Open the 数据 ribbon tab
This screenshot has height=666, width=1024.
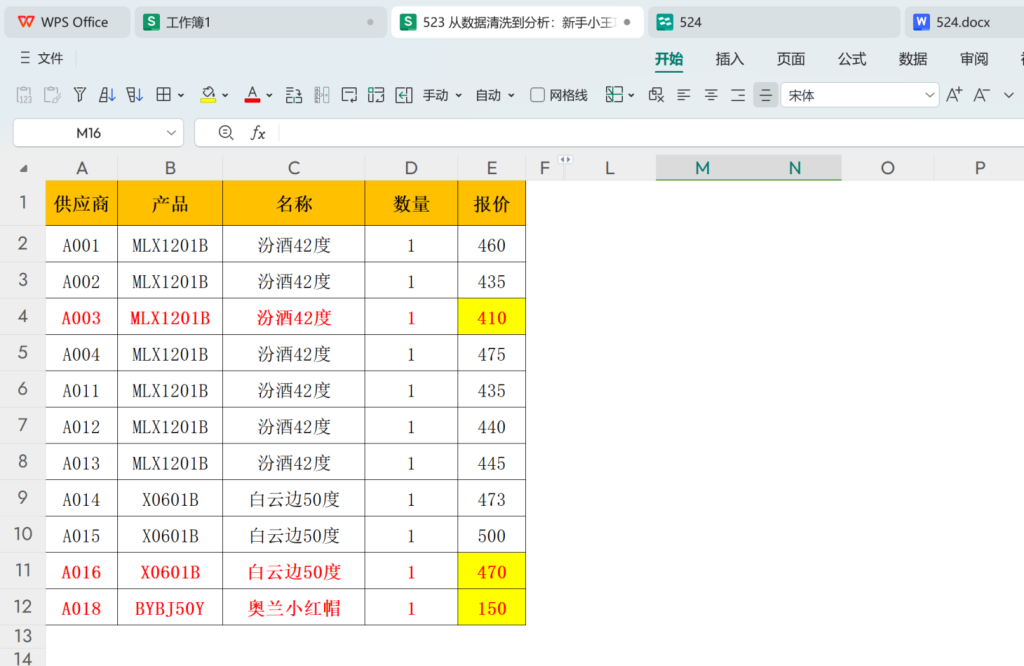click(913, 59)
